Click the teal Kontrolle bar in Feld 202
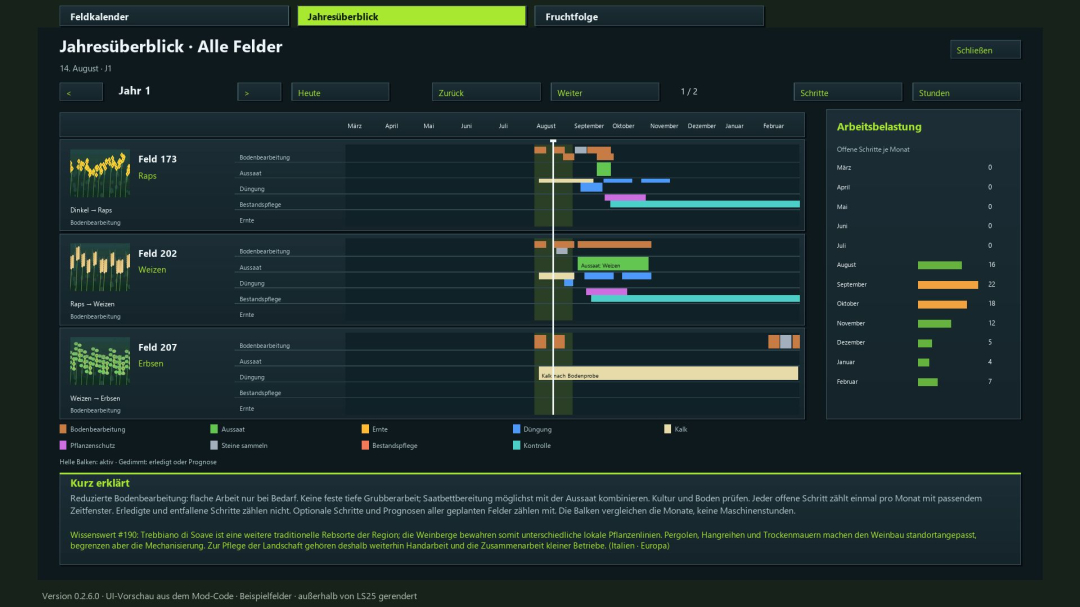Viewport: 1080px width, 607px height. [x=695, y=298]
